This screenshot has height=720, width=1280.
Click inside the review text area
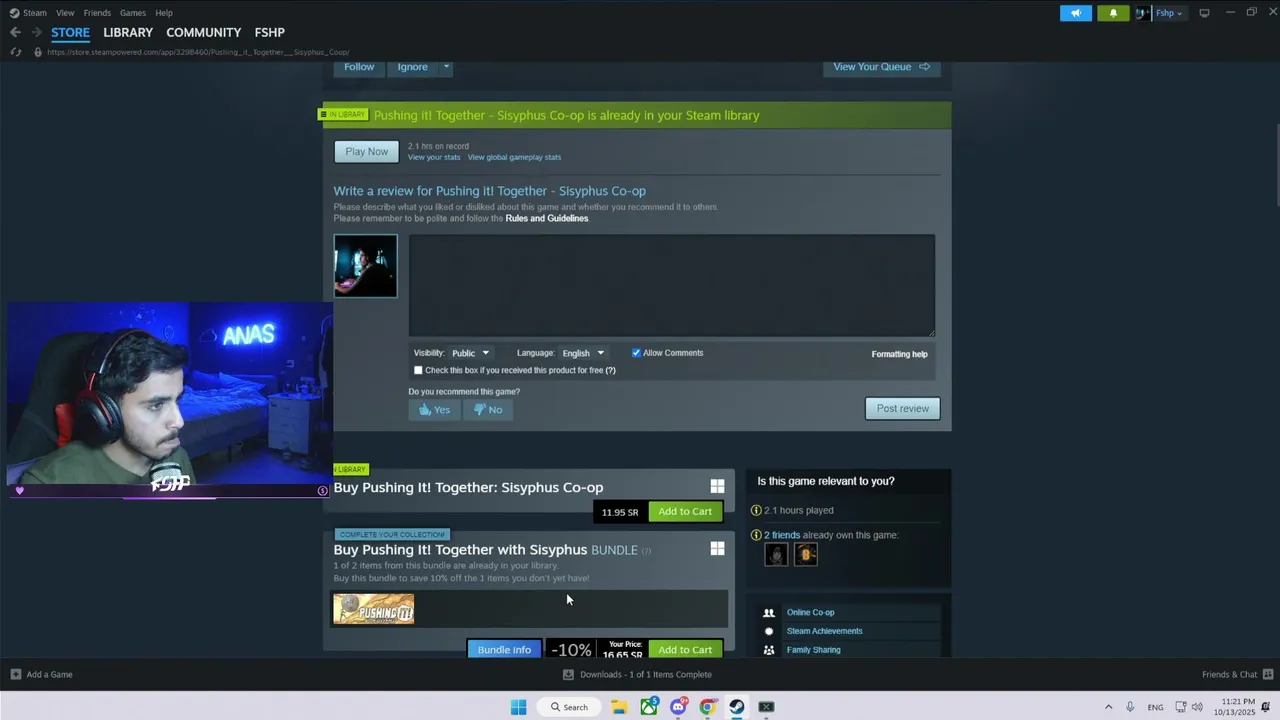[x=671, y=285]
